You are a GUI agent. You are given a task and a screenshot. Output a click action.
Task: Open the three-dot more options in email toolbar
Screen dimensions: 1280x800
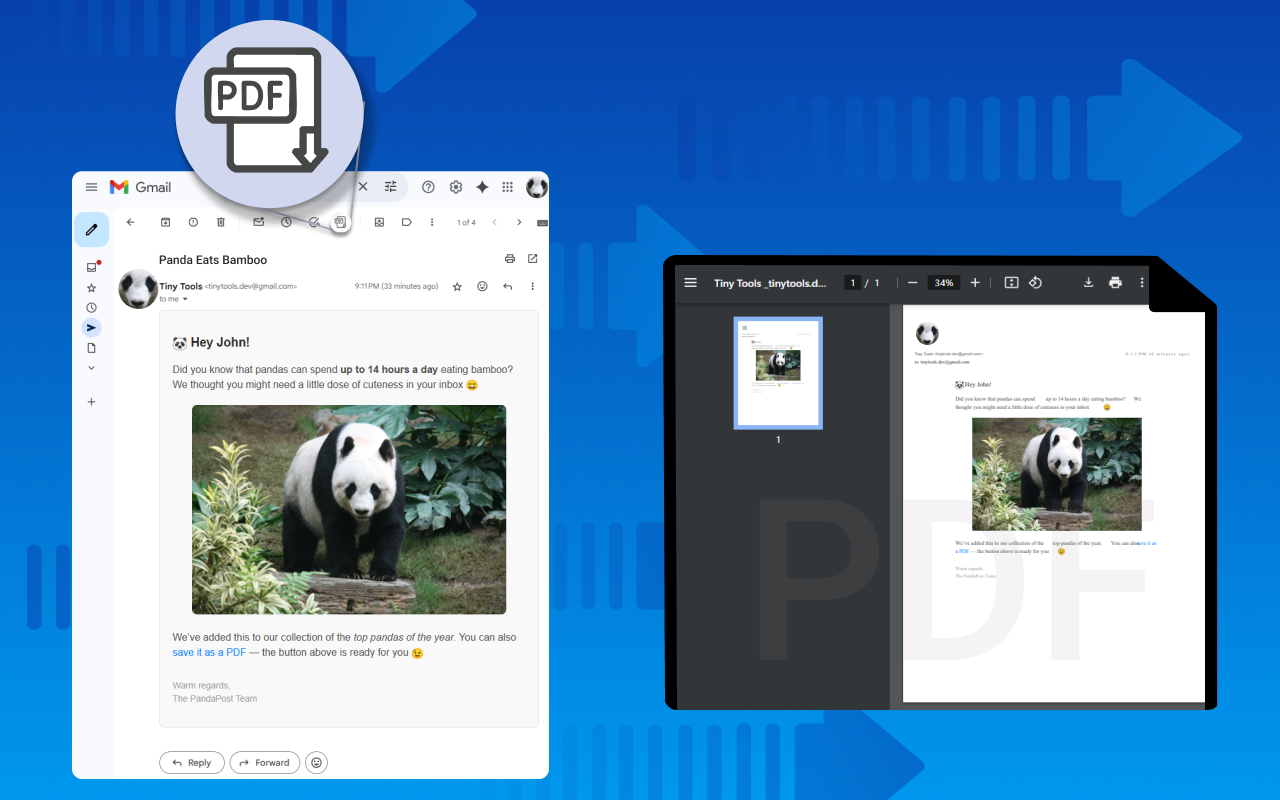pos(432,222)
